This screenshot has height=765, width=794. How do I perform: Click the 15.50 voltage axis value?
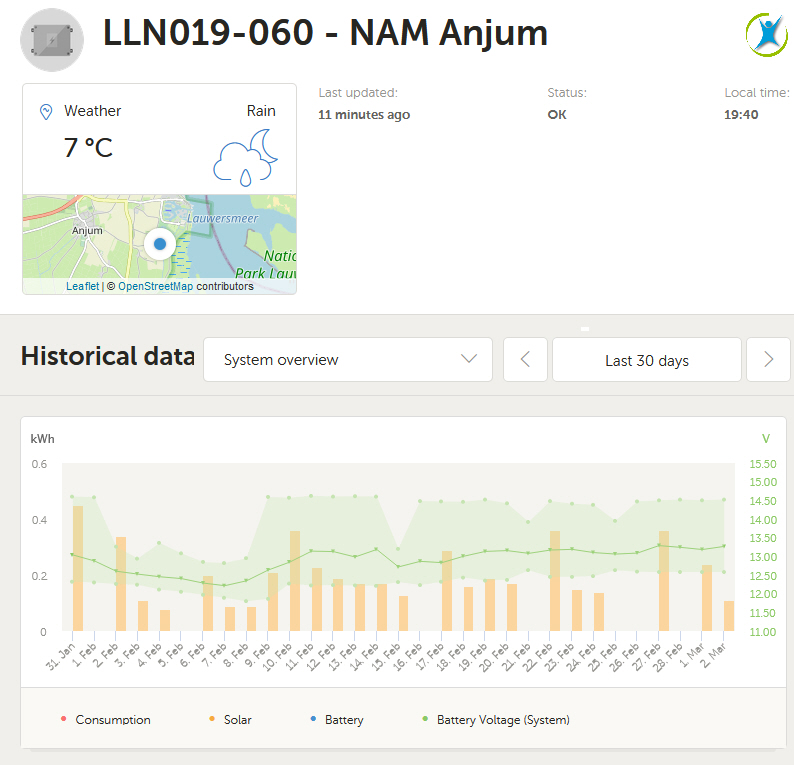(763, 464)
